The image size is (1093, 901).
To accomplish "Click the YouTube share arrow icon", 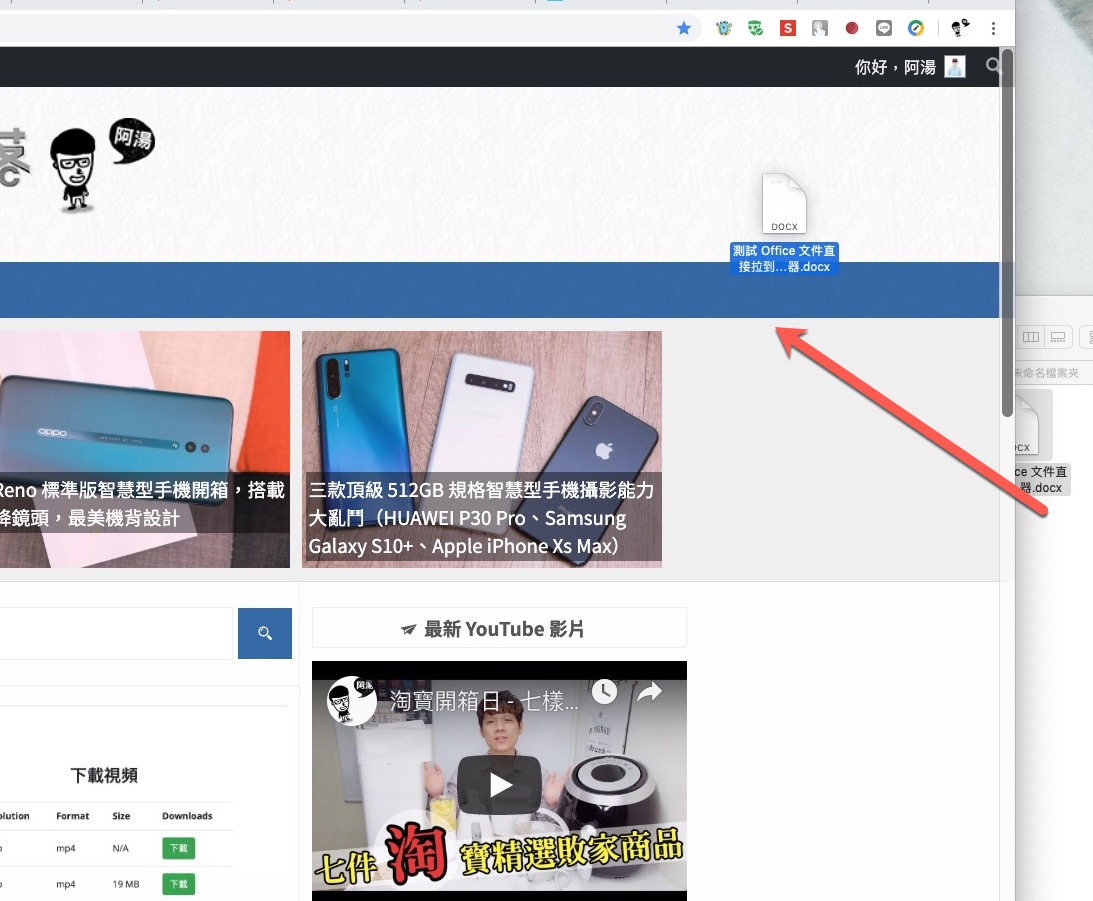I will point(650,692).
